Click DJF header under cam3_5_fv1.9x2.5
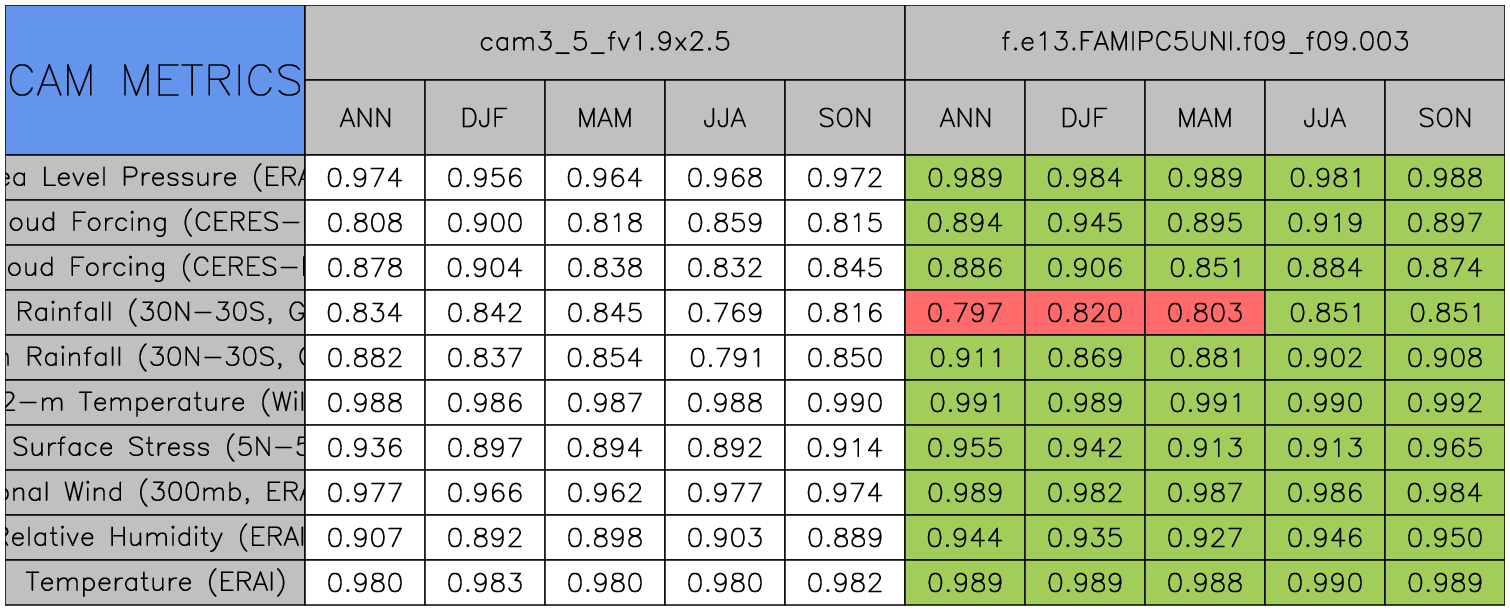The height and width of the screenshot is (611, 1510). (484, 118)
